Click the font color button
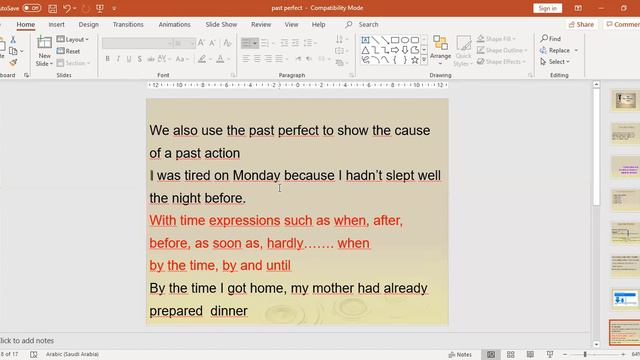640x360 pixels. (220, 59)
